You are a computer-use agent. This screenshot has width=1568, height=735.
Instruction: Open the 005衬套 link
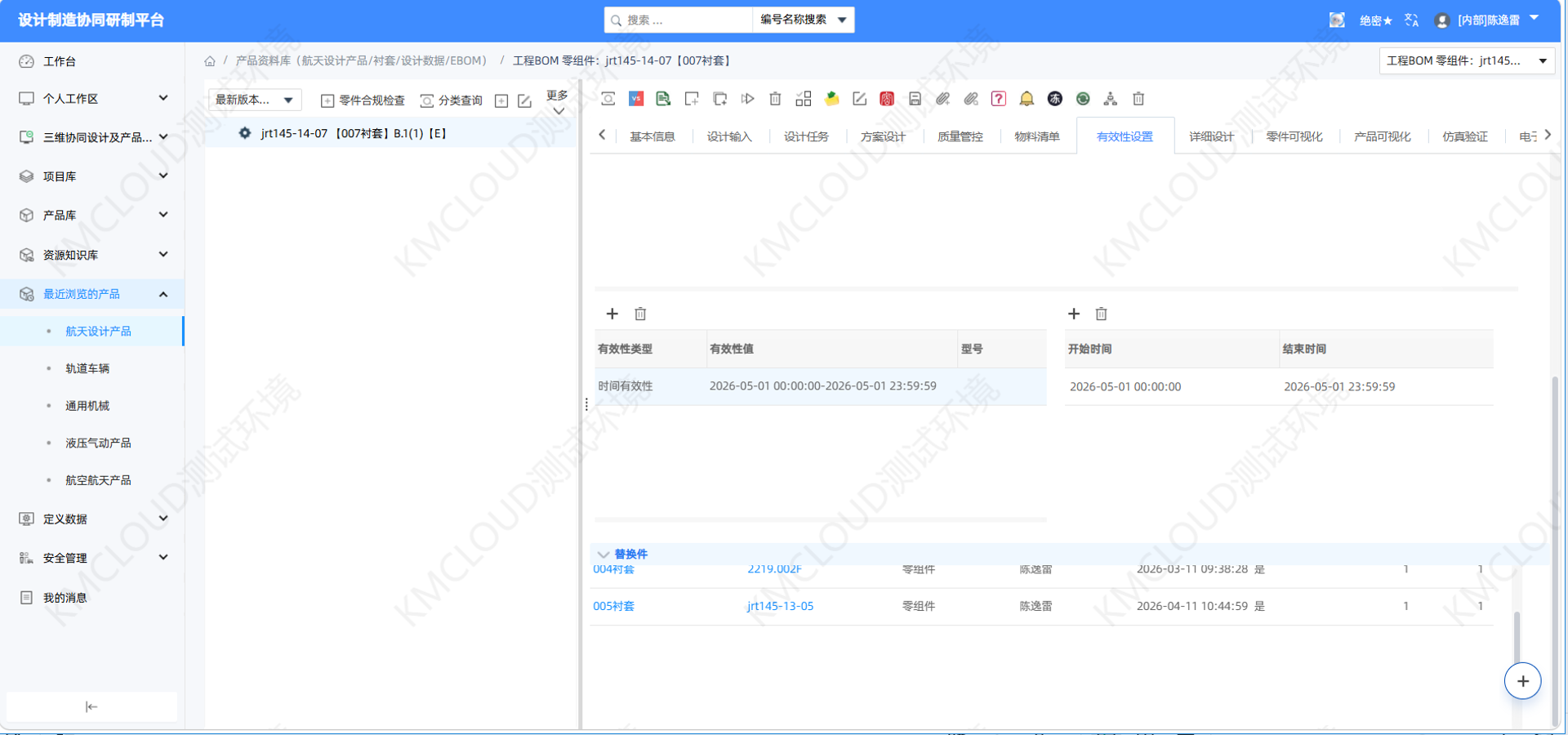click(x=614, y=606)
